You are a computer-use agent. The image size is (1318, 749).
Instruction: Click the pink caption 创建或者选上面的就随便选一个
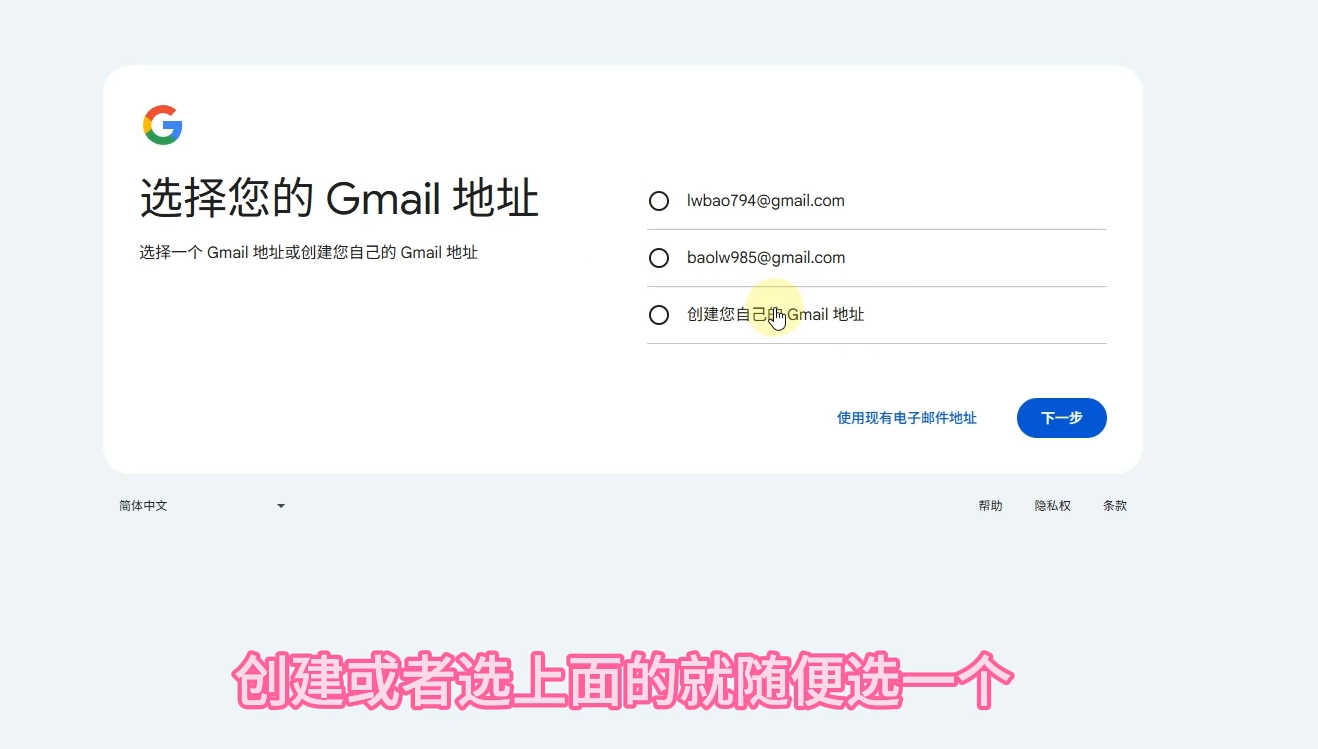click(x=624, y=682)
